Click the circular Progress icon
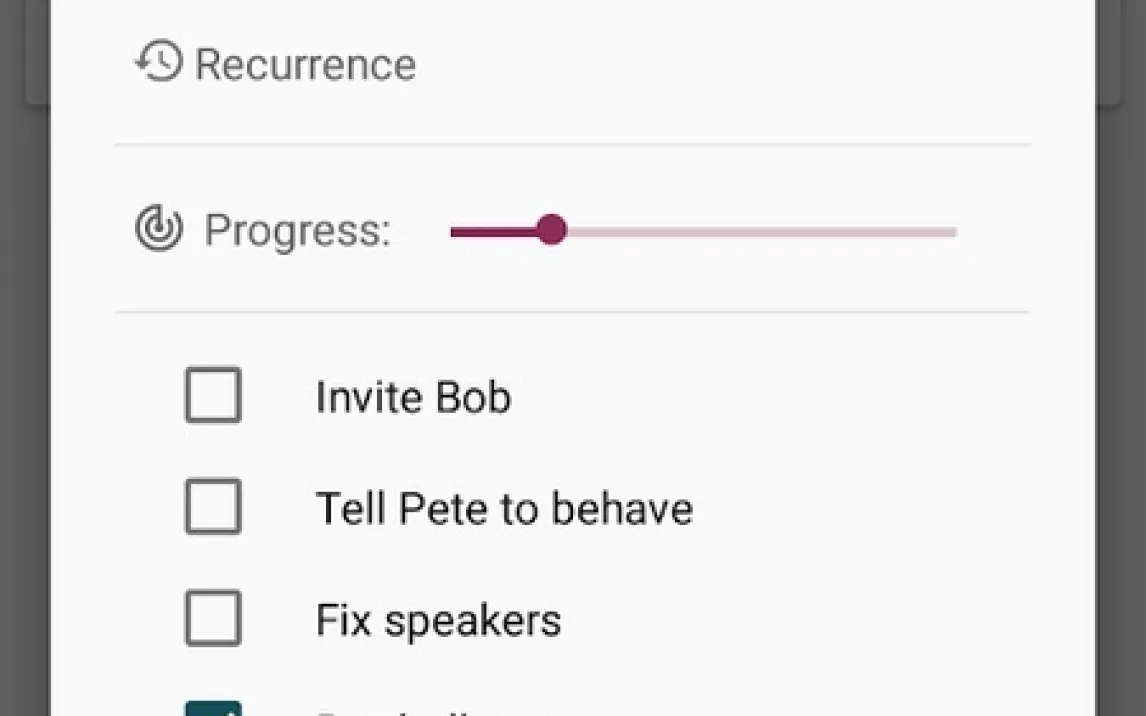Viewport: 1146px width, 716px height. point(159,229)
